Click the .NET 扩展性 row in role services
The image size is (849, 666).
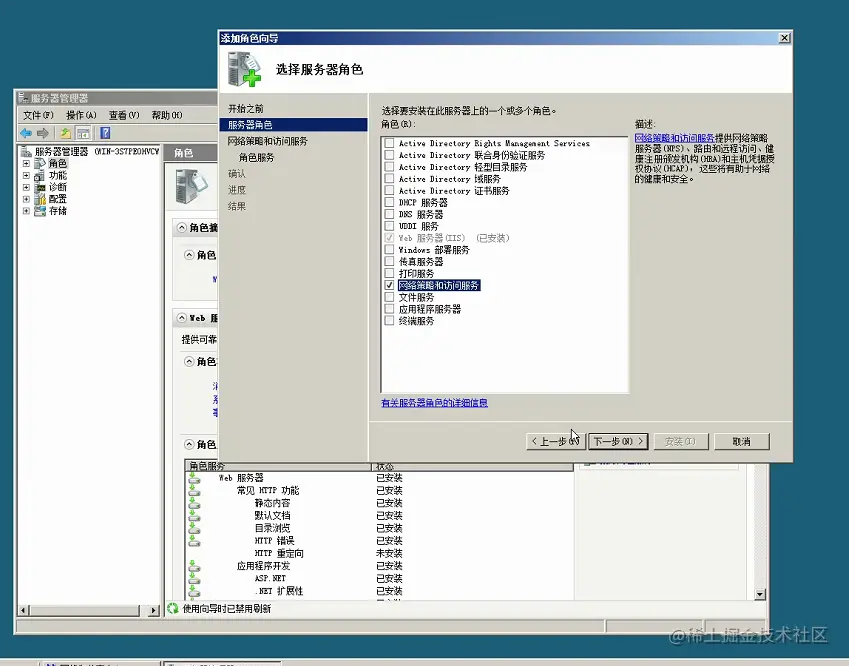[379, 591]
